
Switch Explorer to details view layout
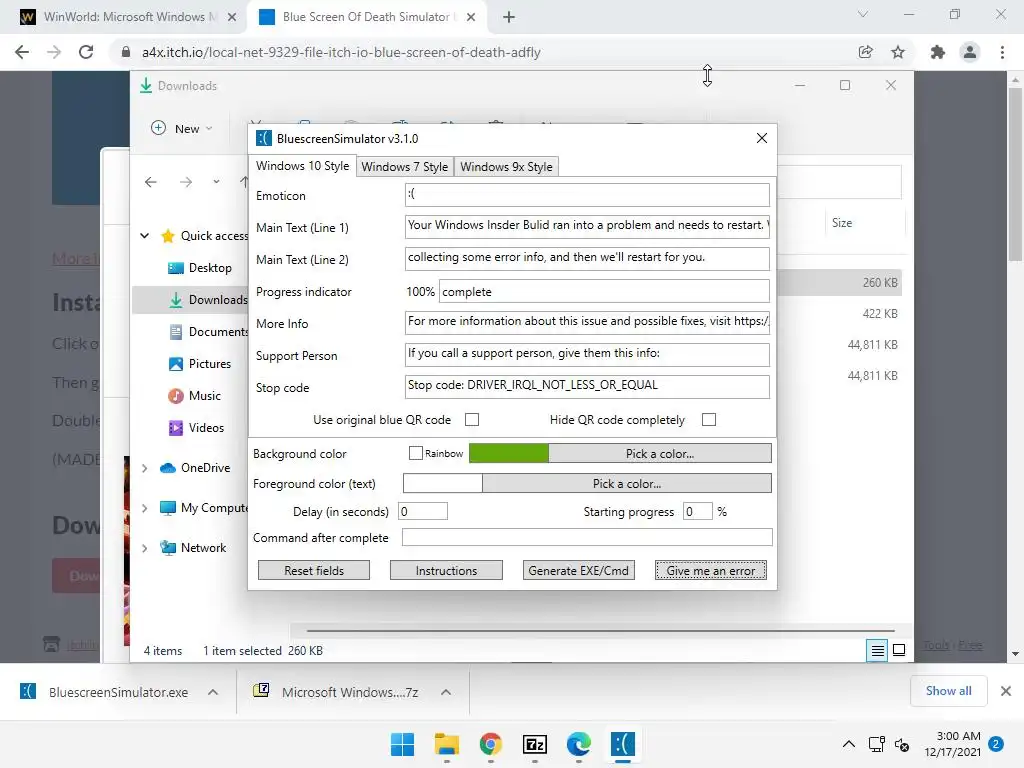(x=877, y=650)
